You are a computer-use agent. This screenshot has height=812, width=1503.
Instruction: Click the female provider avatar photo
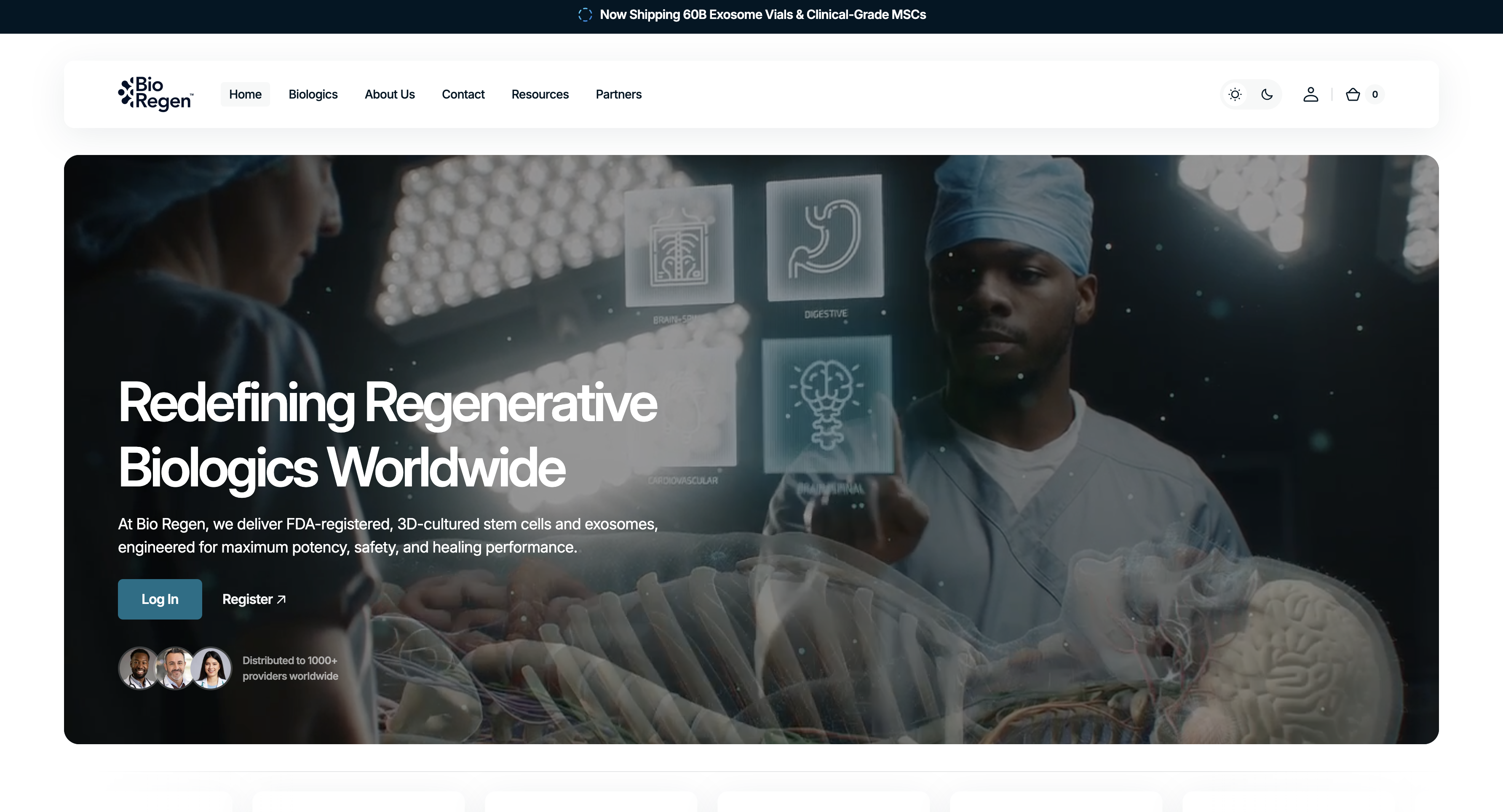coord(211,668)
